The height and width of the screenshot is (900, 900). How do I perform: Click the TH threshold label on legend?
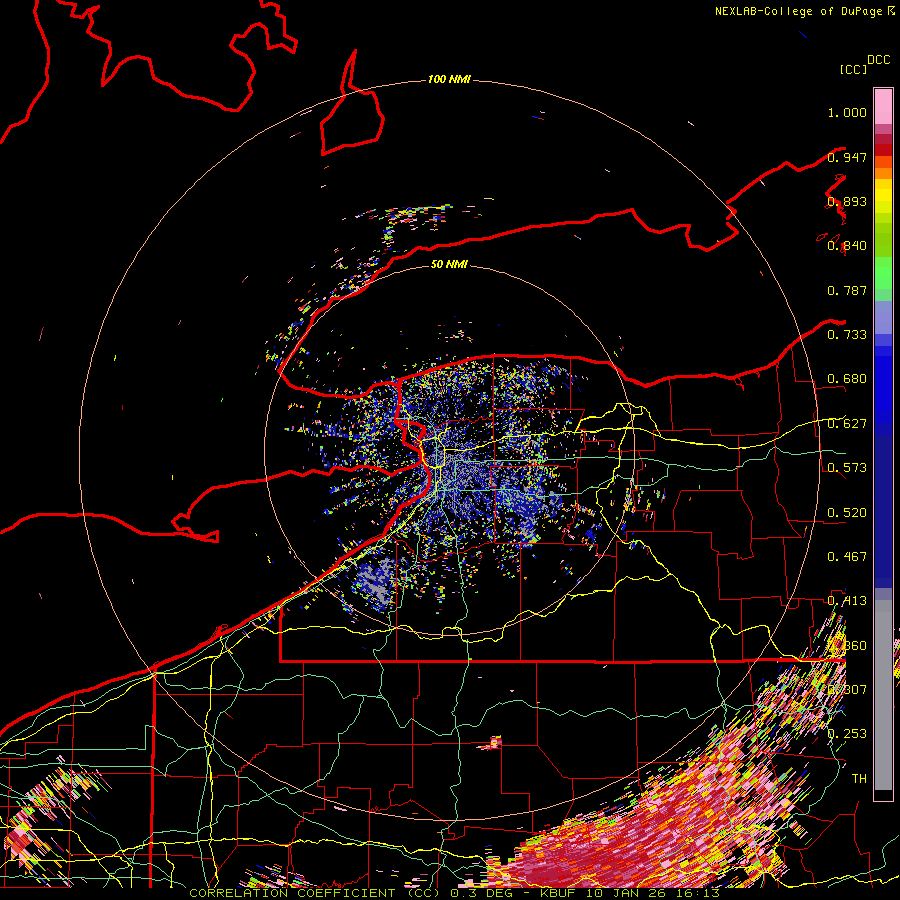point(859,779)
